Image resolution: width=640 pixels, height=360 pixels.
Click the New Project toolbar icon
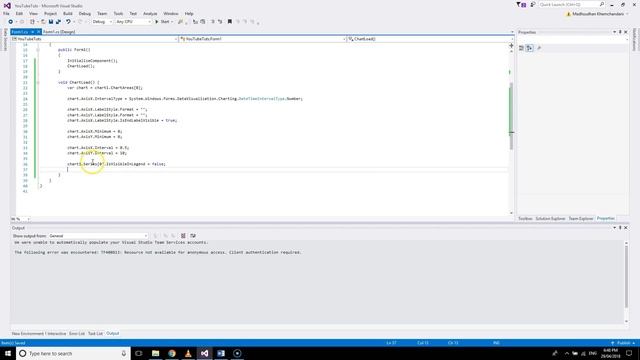click(x=32, y=22)
